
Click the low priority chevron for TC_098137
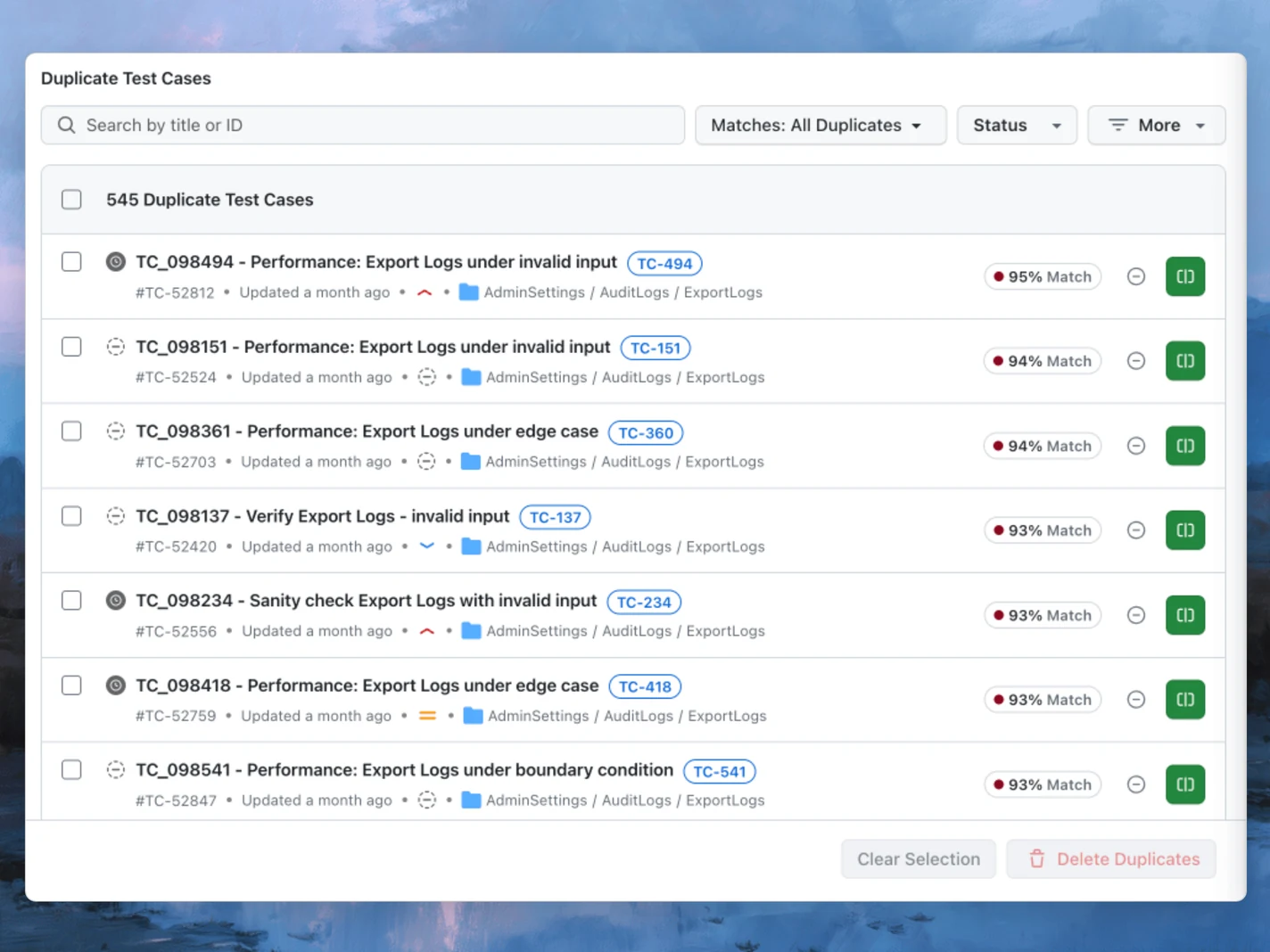(x=427, y=546)
